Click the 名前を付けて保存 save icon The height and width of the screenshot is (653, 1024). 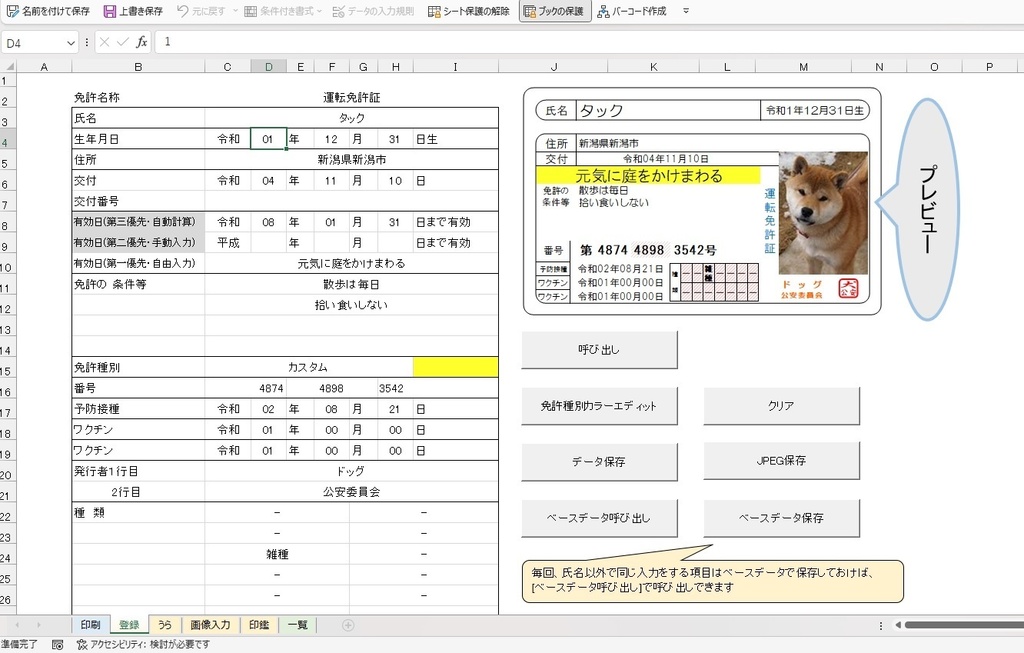(x=12, y=11)
